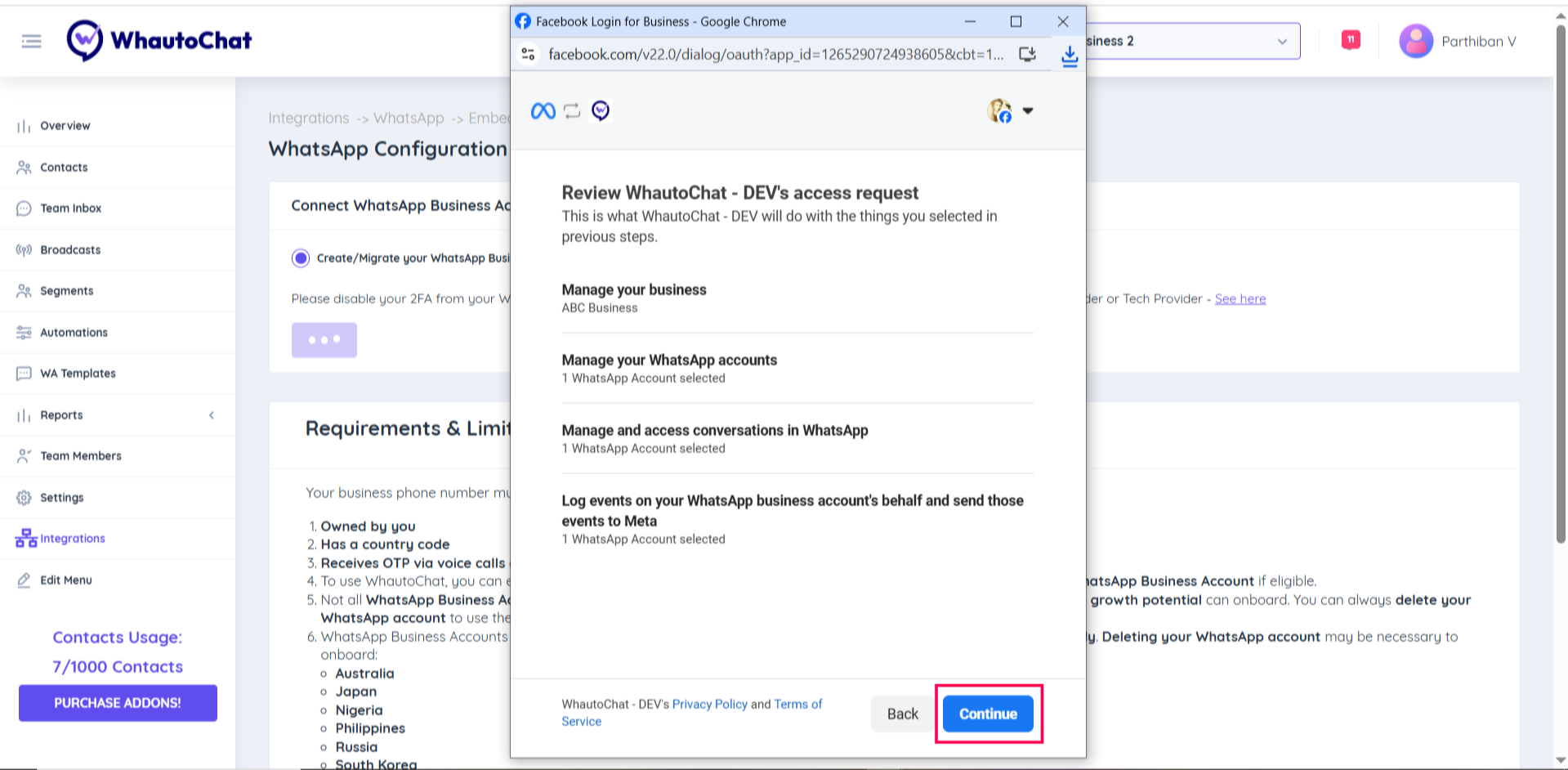Click PURCHASE ADDONS! button
The image size is (1568, 770).
(x=118, y=703)
